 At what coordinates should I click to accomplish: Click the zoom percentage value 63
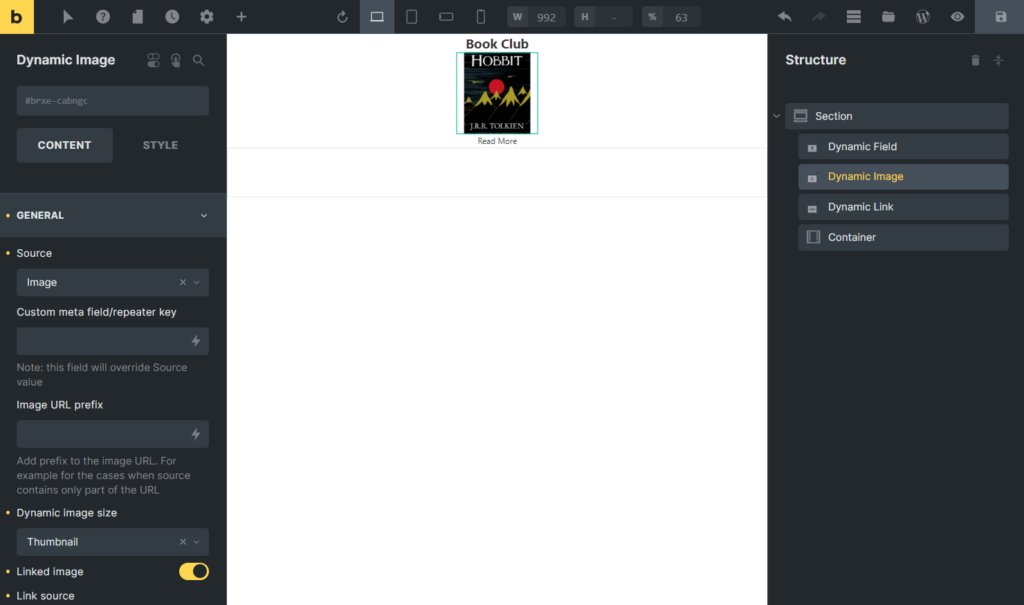tap(681, 17)
